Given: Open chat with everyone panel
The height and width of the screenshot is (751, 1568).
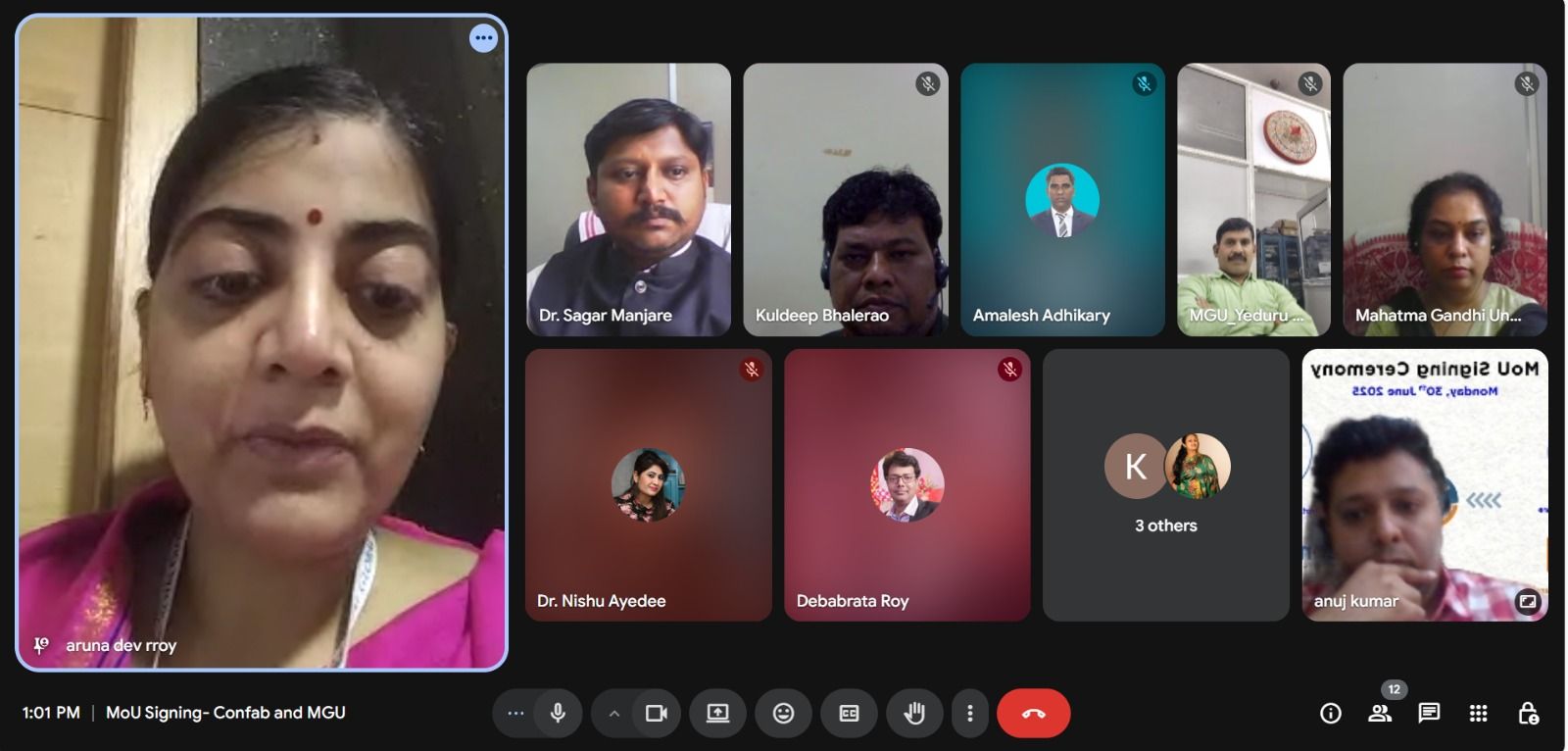Looking at the screenshot, I should tap(1429, 714).
